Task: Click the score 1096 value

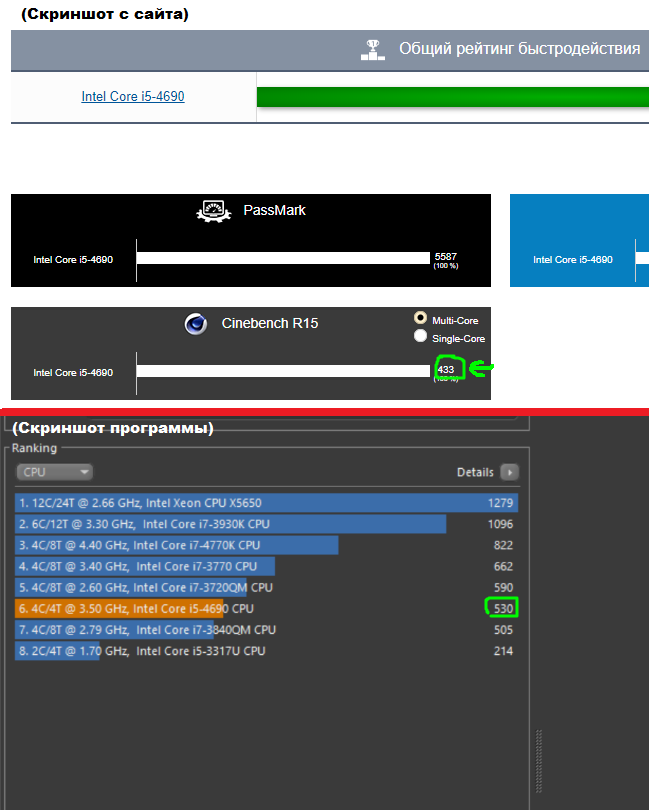Action: point(500,524)
